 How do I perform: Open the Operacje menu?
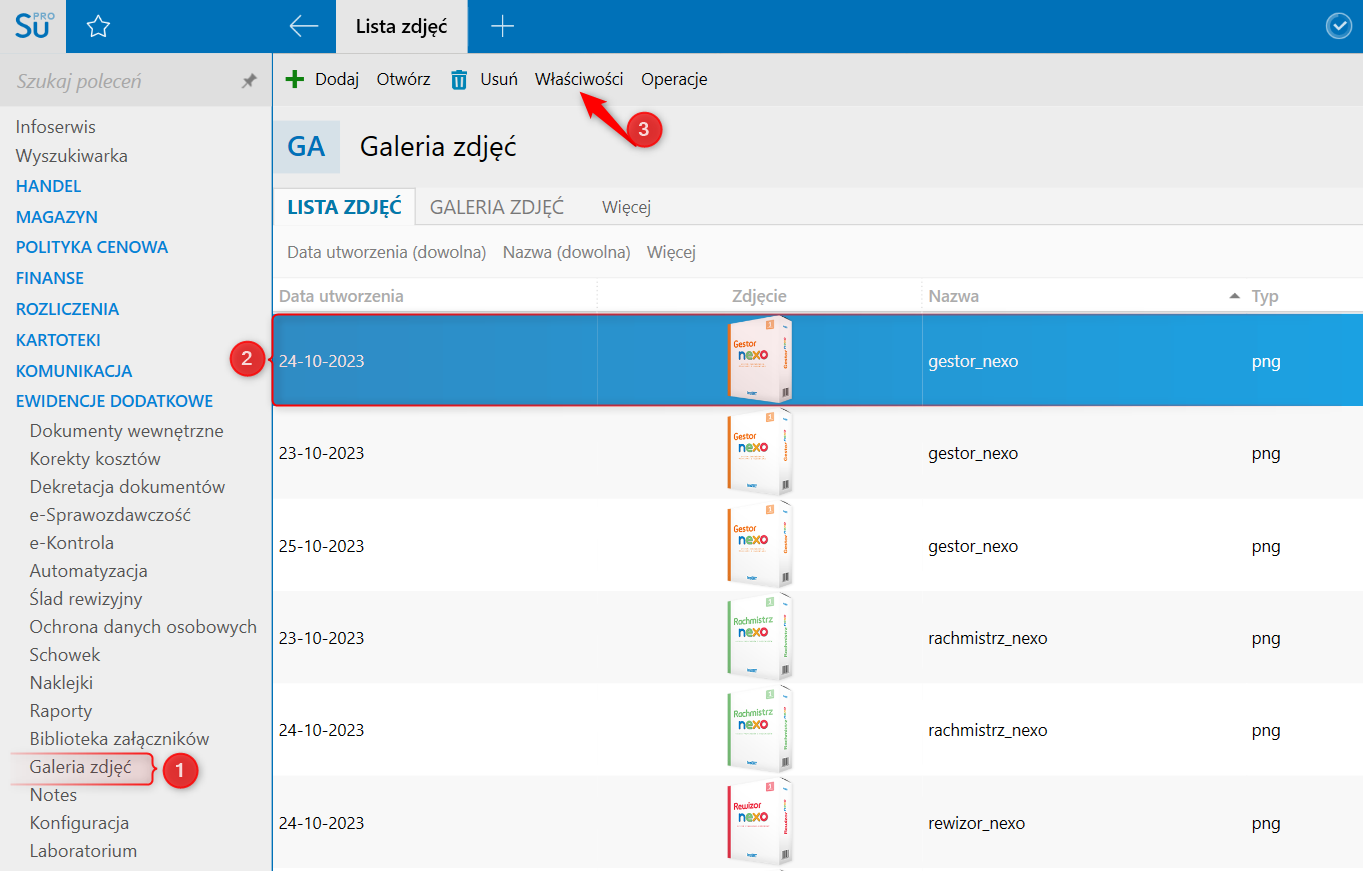click(674, 79)
